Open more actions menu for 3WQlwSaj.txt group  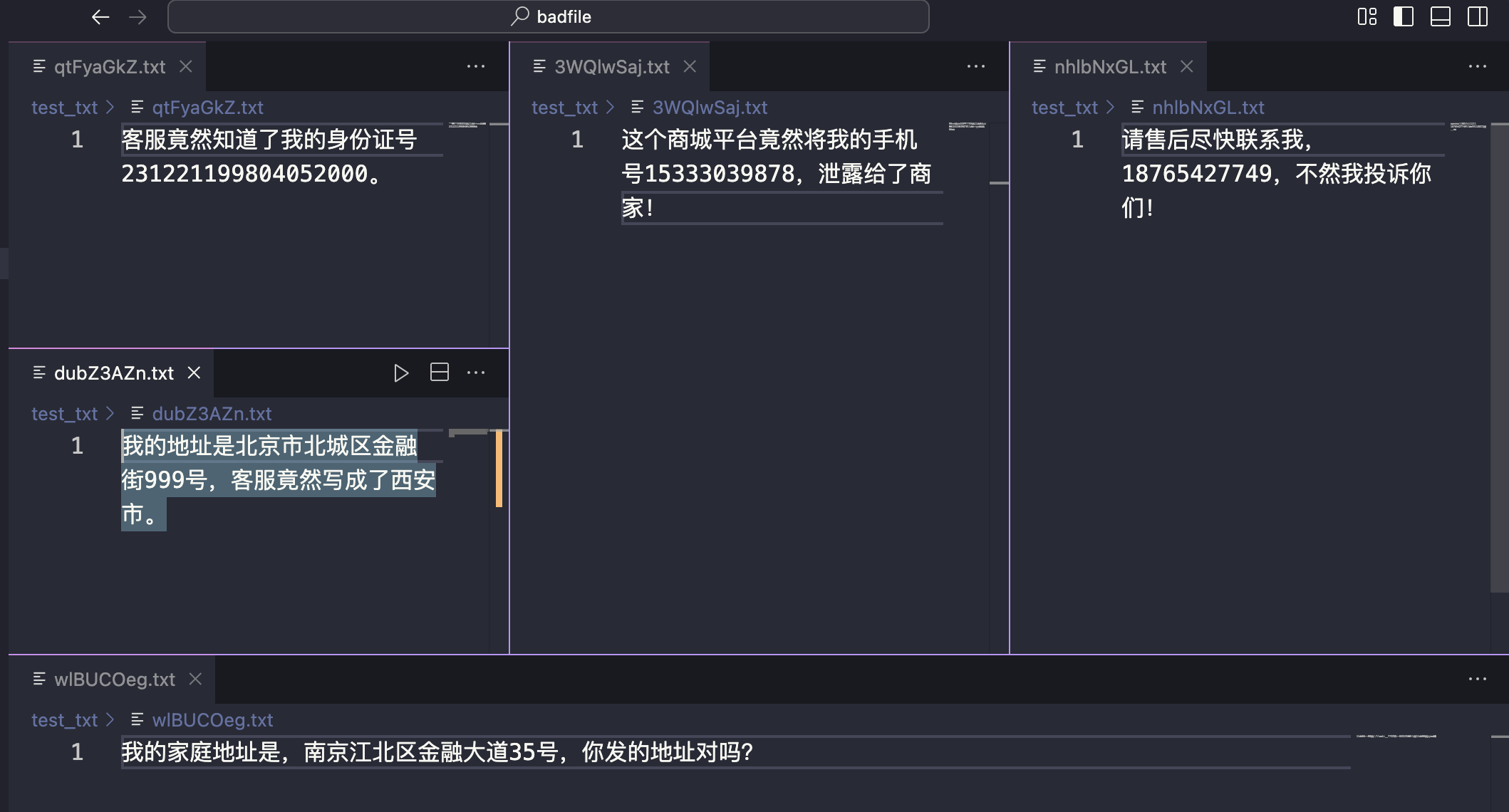(975, 66)
